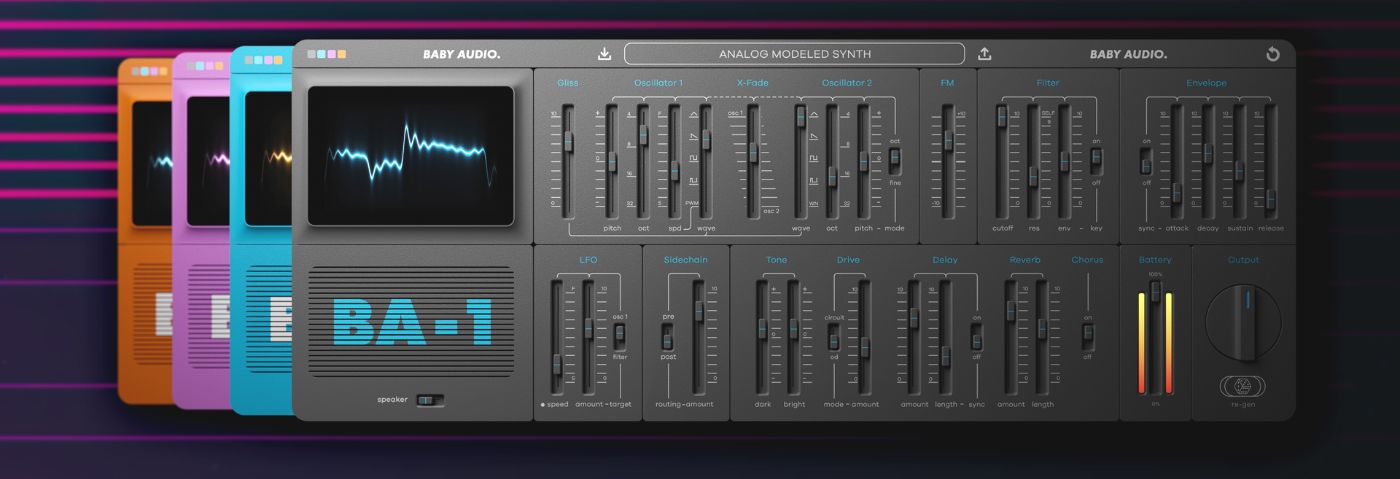Click the Filter cutoff slider handle
The image size is (1400, 479).
[1002, 117]
